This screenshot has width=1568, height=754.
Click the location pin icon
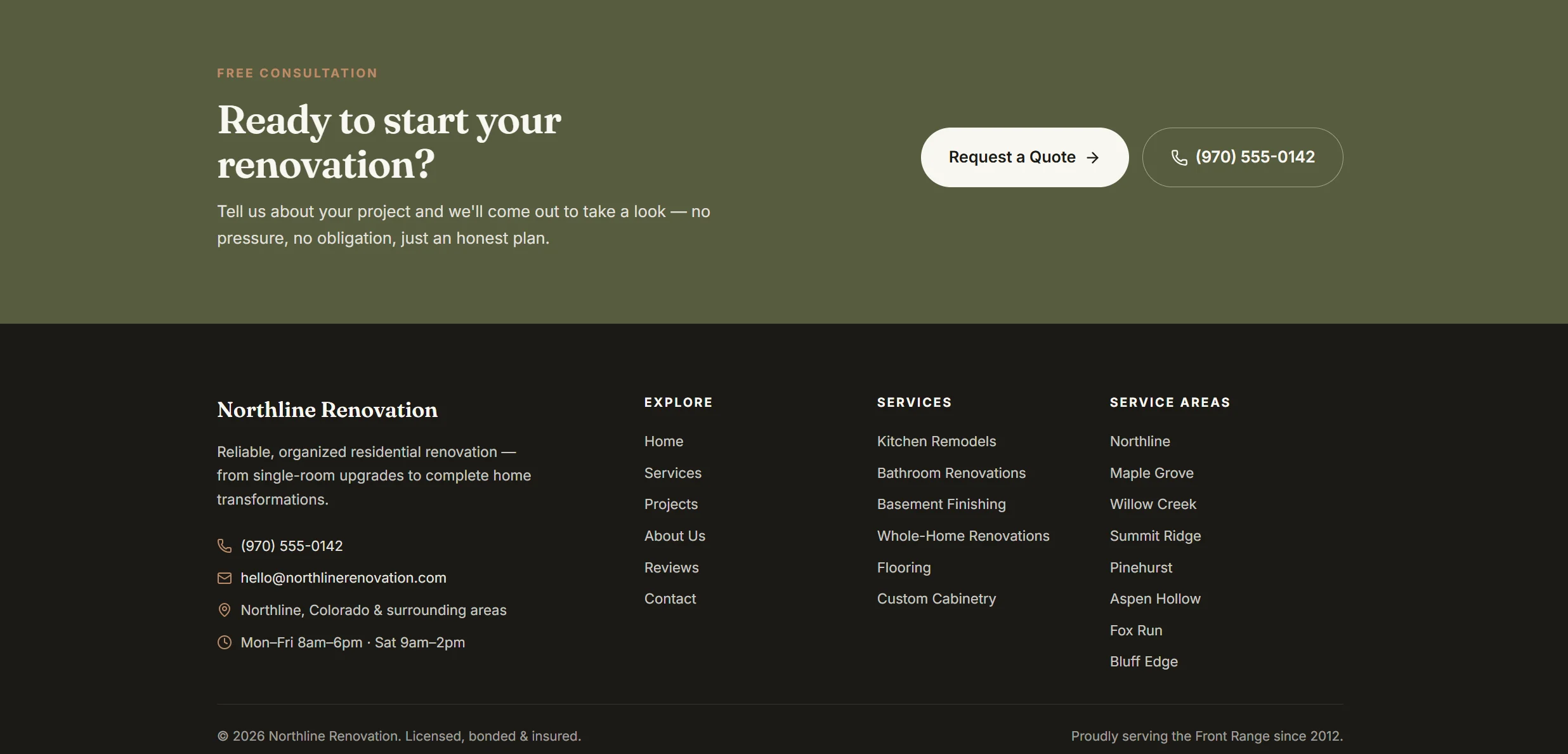pos(225,610)
